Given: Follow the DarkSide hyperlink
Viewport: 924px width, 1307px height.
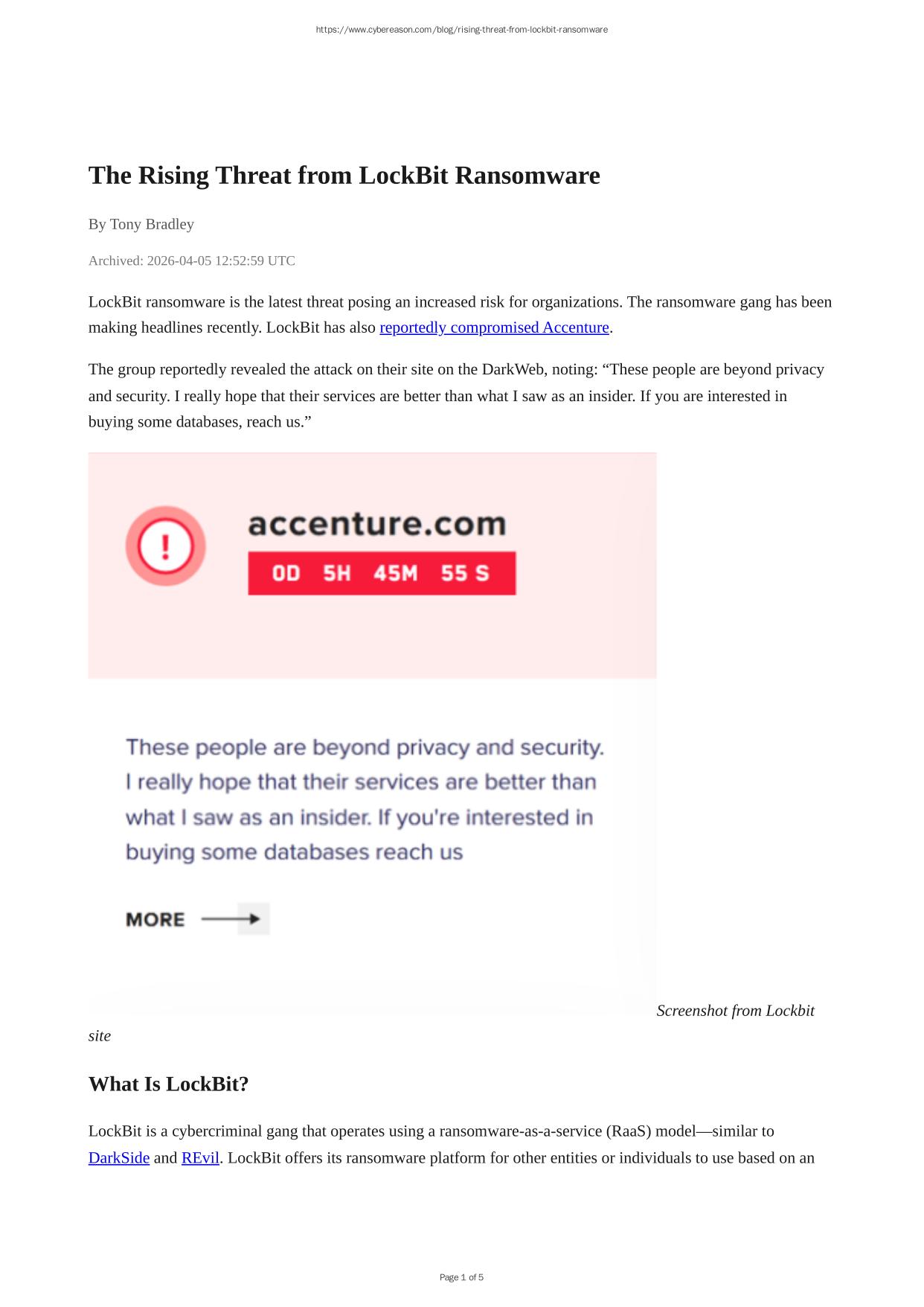Looking at the screenshot, I should (119, 1158).
